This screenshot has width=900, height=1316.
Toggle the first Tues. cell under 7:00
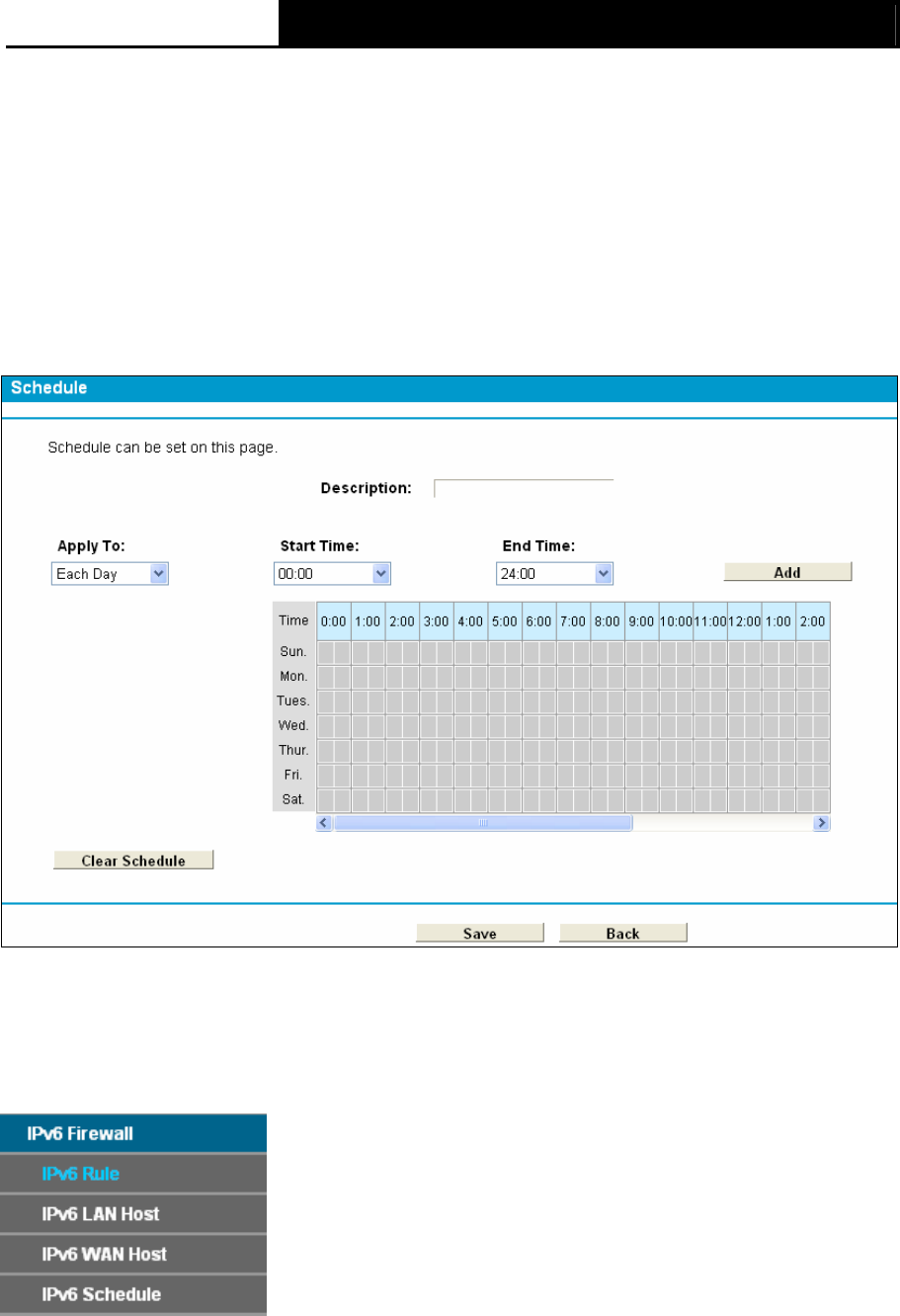coord(565,701)
